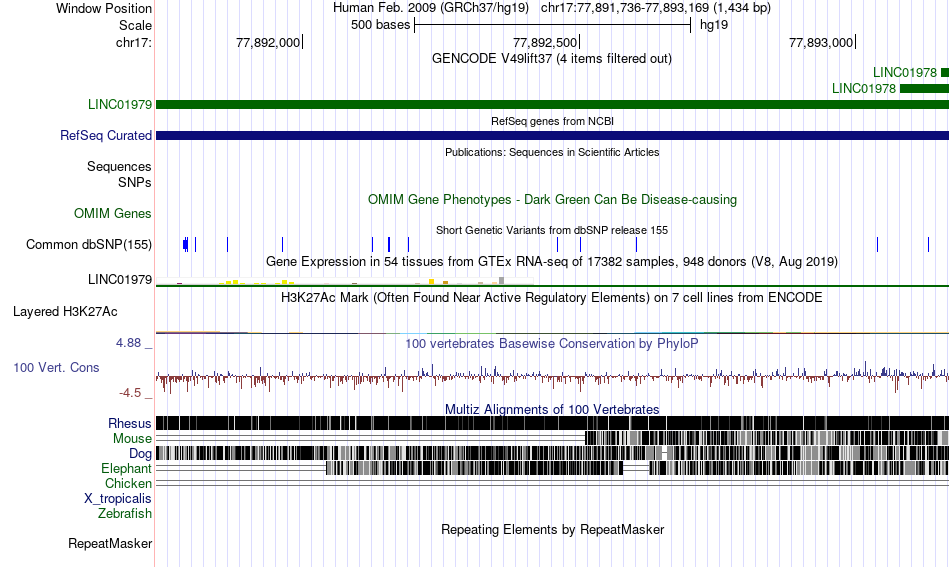Screen dimensions: 950x567
Task: Click the chr17: ruler label
Action: pyautogui.click(x=133, y=42)
